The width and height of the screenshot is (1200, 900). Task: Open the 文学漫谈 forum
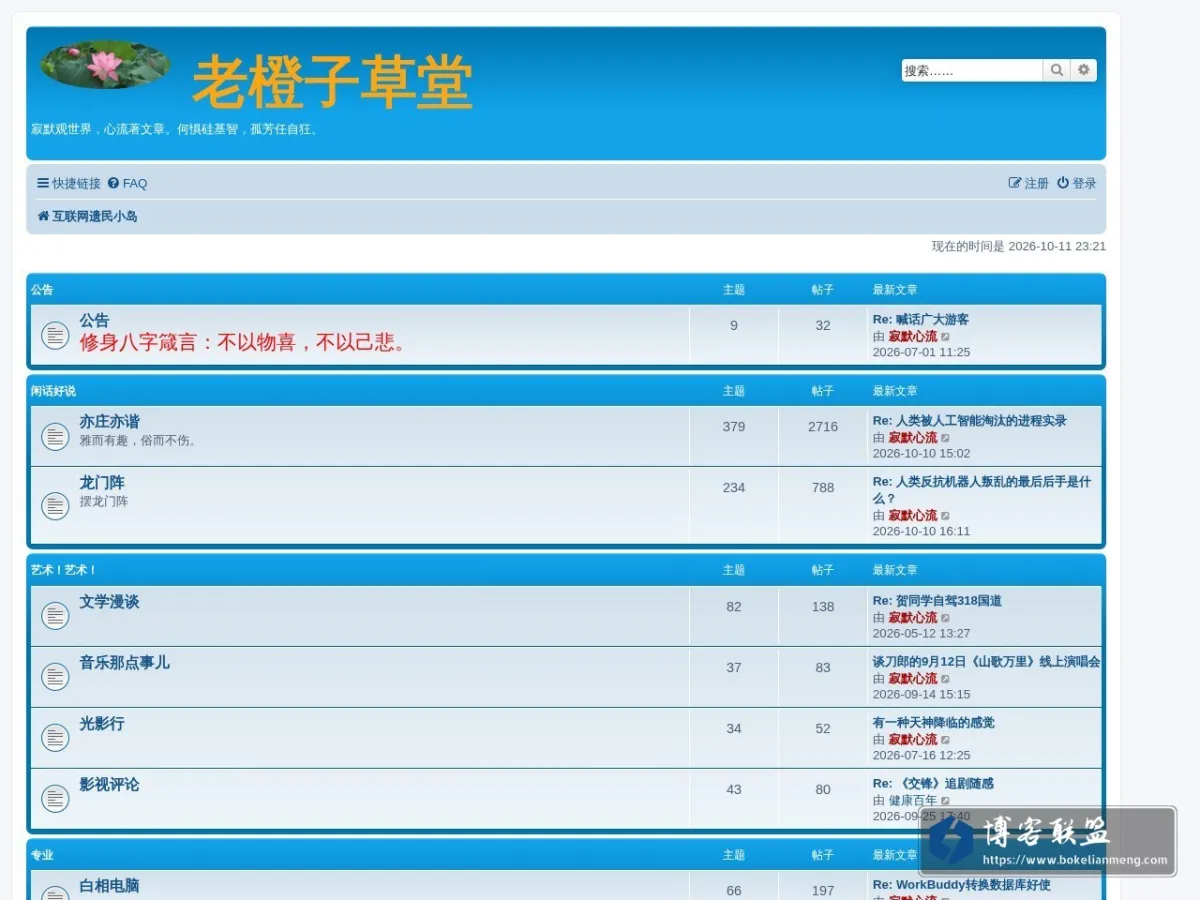pos(110,602)
